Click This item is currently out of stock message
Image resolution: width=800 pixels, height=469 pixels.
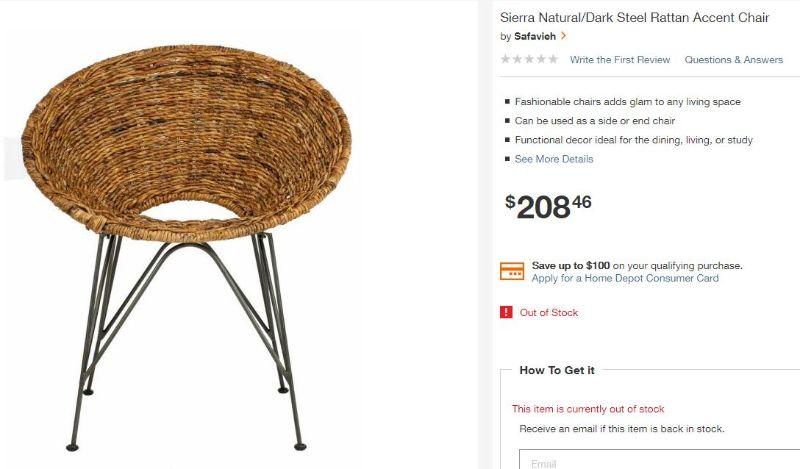coord(588,409)
